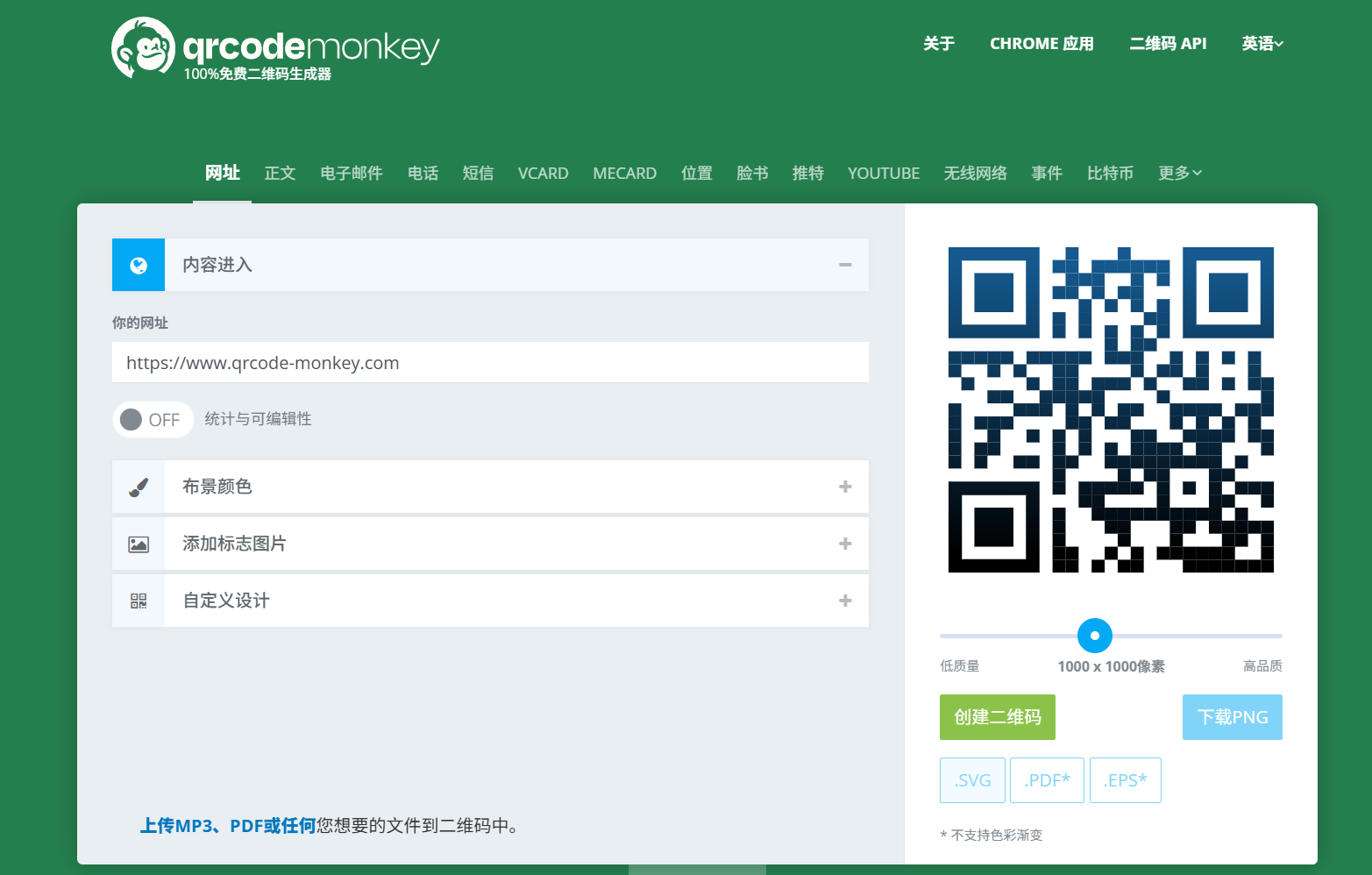
Task: Expand the 布景颜色 section
Action: [x=845, y=487]
